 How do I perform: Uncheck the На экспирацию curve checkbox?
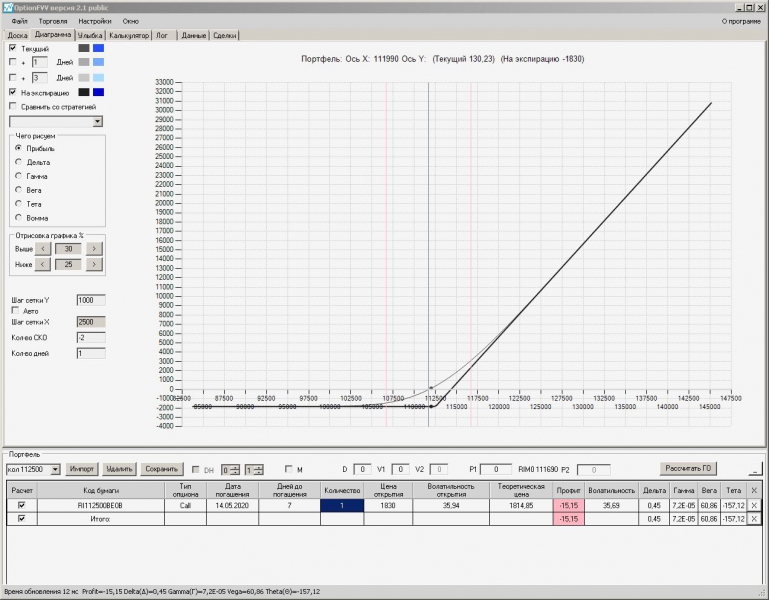[x=13, y=92]
